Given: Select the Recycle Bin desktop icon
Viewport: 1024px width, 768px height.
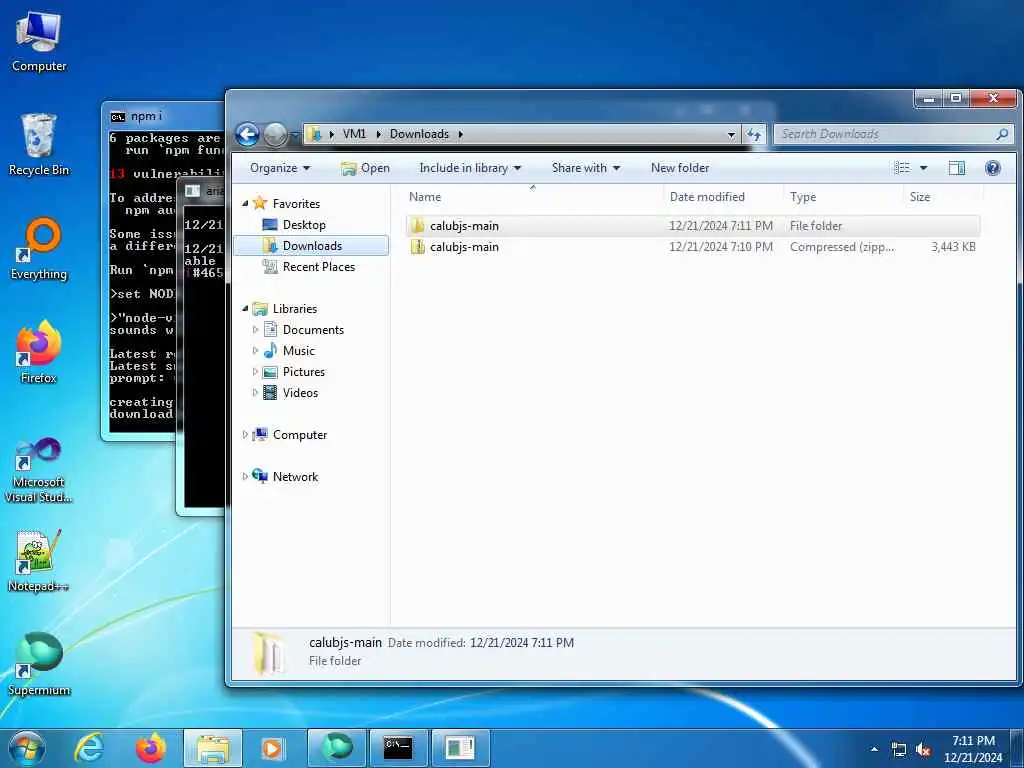Looking at the screenshot, I should (39, 145).
